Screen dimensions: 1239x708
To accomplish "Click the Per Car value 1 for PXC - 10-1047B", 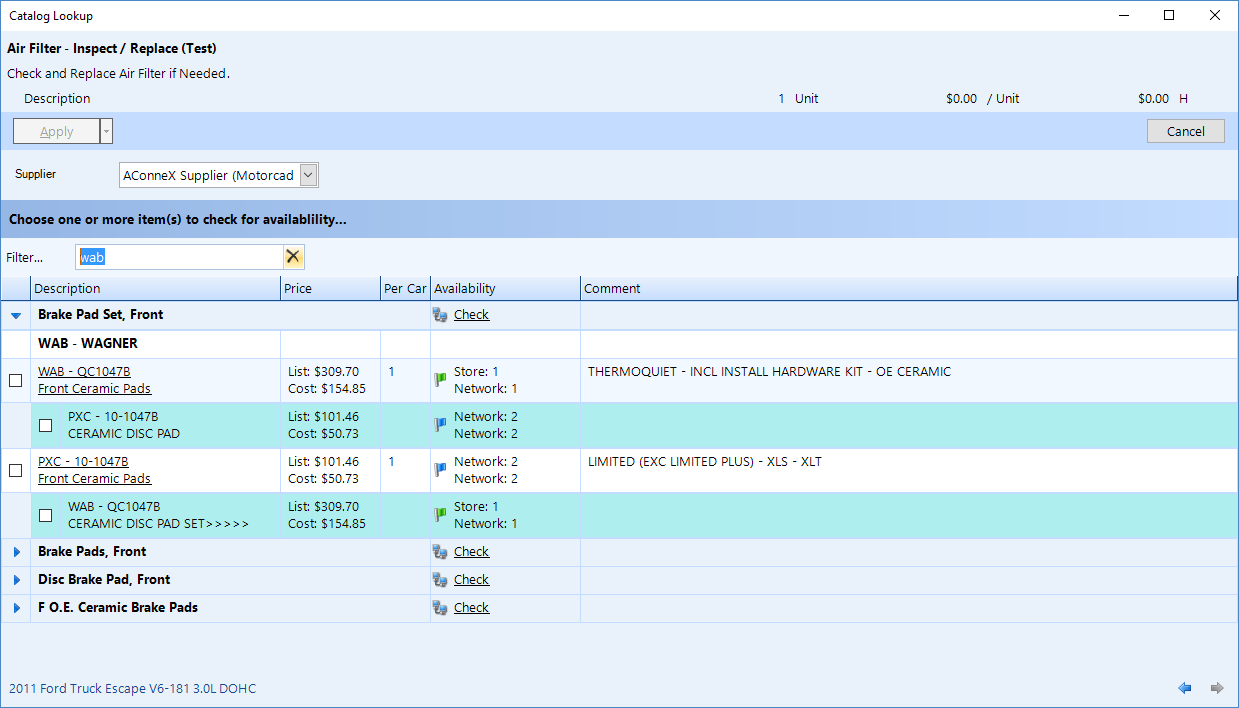I will pyautogui.click(x=392, y=462).
